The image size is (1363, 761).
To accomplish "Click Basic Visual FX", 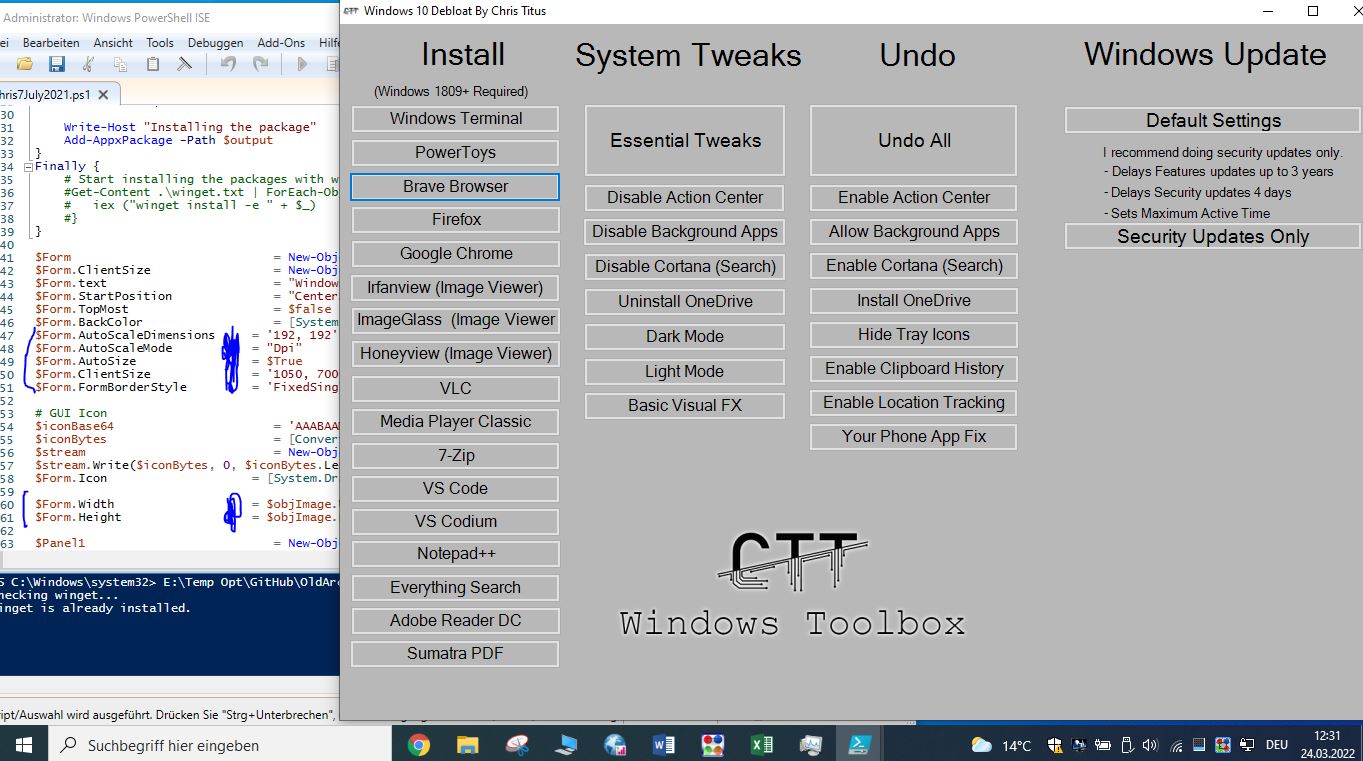I will point(685,406).
